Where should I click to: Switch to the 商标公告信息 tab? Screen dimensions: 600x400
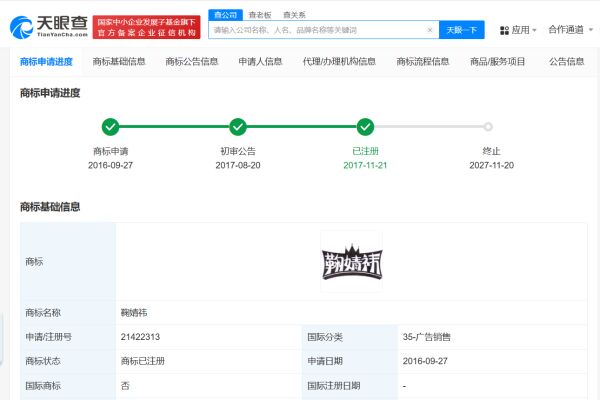click(x=192, y=62)
